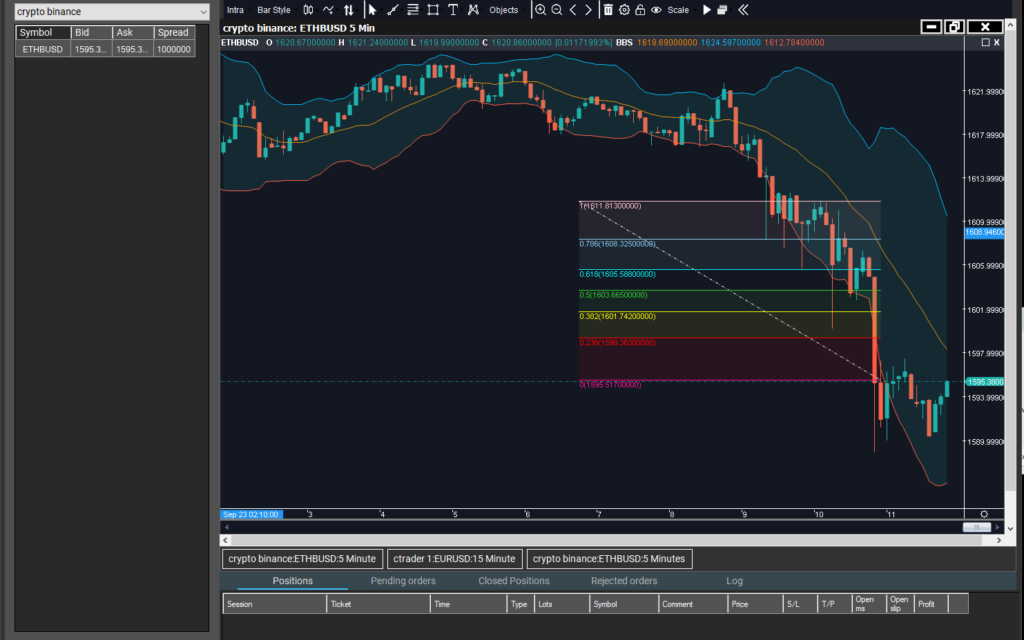
Task: Click the chart horizontal scrollbar thumb
Action: click(x=975, y=527)
